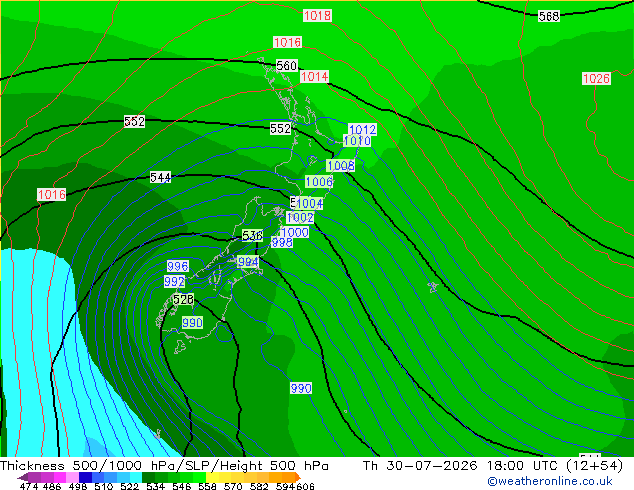
Task: Click the legend value 606
Action: click(304, 486)
